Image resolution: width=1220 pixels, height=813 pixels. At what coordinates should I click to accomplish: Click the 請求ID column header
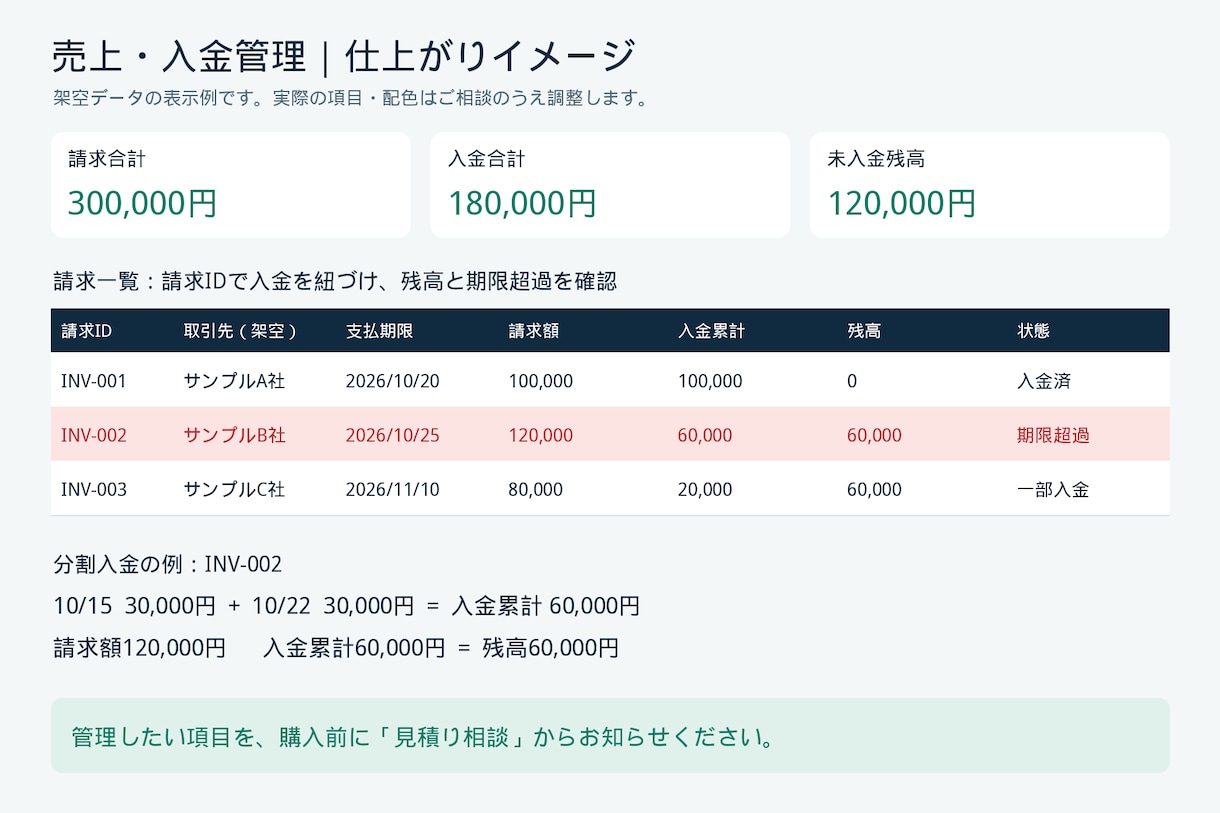click(x=86, y=331)
